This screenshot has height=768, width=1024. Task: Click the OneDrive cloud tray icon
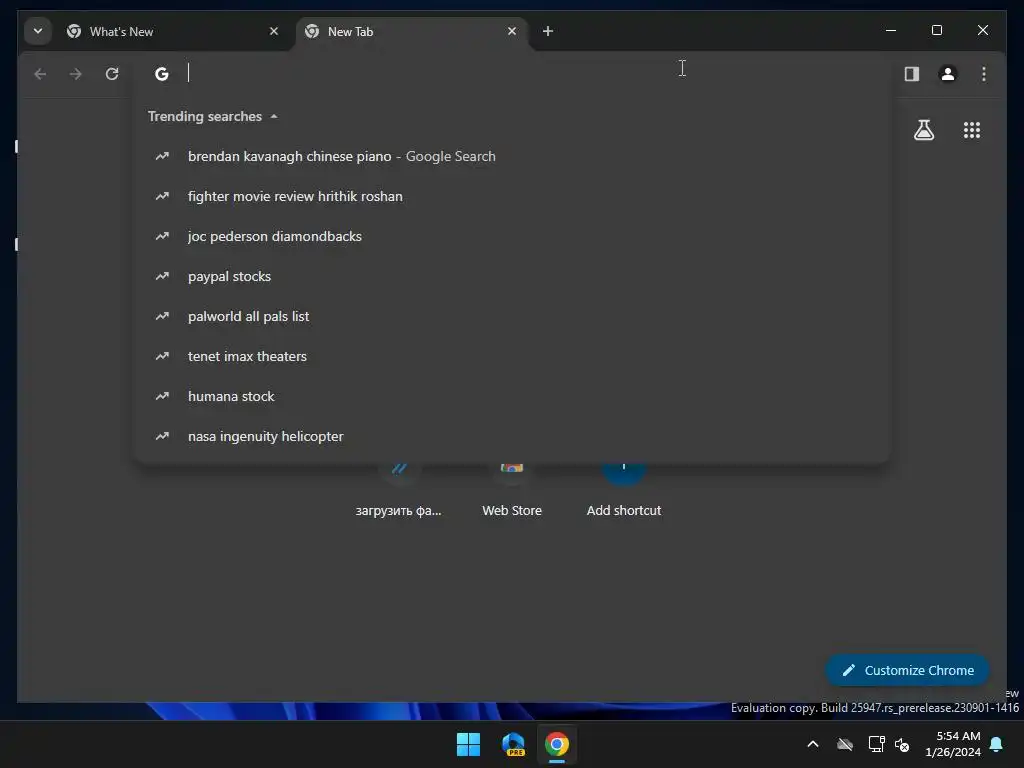(x=845, y=744)
